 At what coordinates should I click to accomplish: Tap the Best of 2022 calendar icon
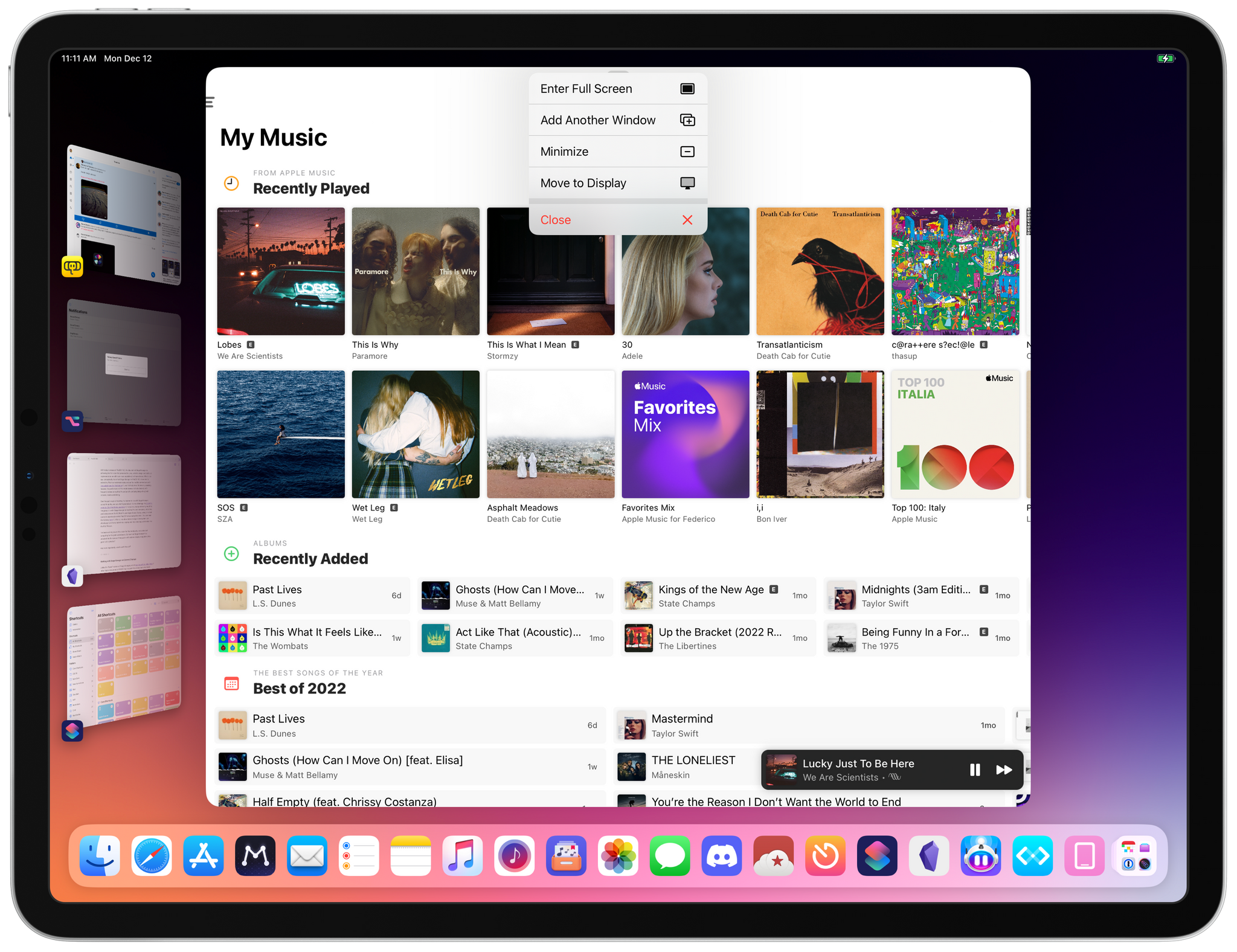click(x=231, y=683)
